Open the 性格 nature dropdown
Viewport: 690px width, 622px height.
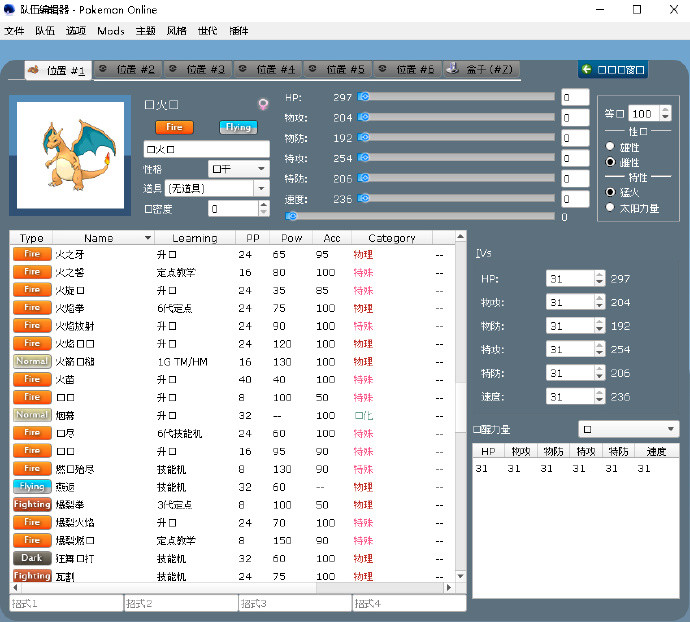[x=239, y=169]
